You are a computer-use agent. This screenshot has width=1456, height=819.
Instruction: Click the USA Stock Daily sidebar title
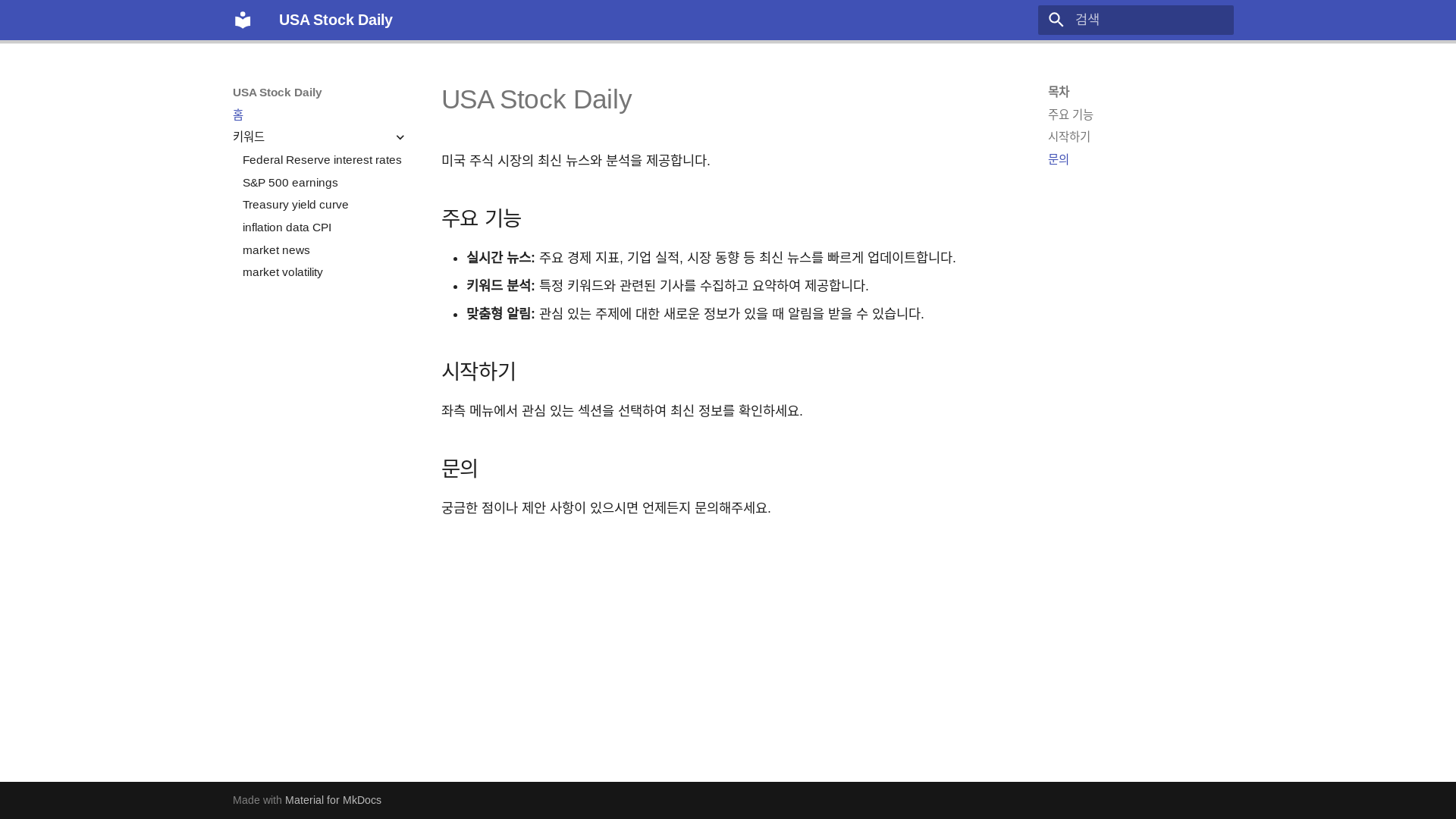click(x=278, y=93)
